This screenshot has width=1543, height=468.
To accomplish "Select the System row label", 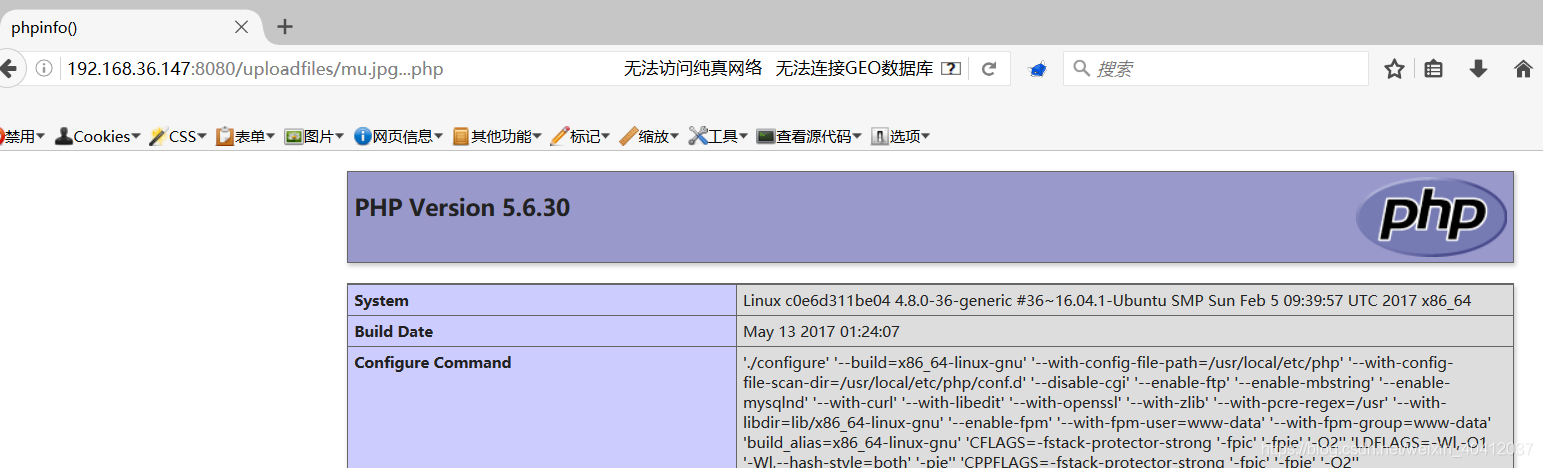I will (382, 301).
